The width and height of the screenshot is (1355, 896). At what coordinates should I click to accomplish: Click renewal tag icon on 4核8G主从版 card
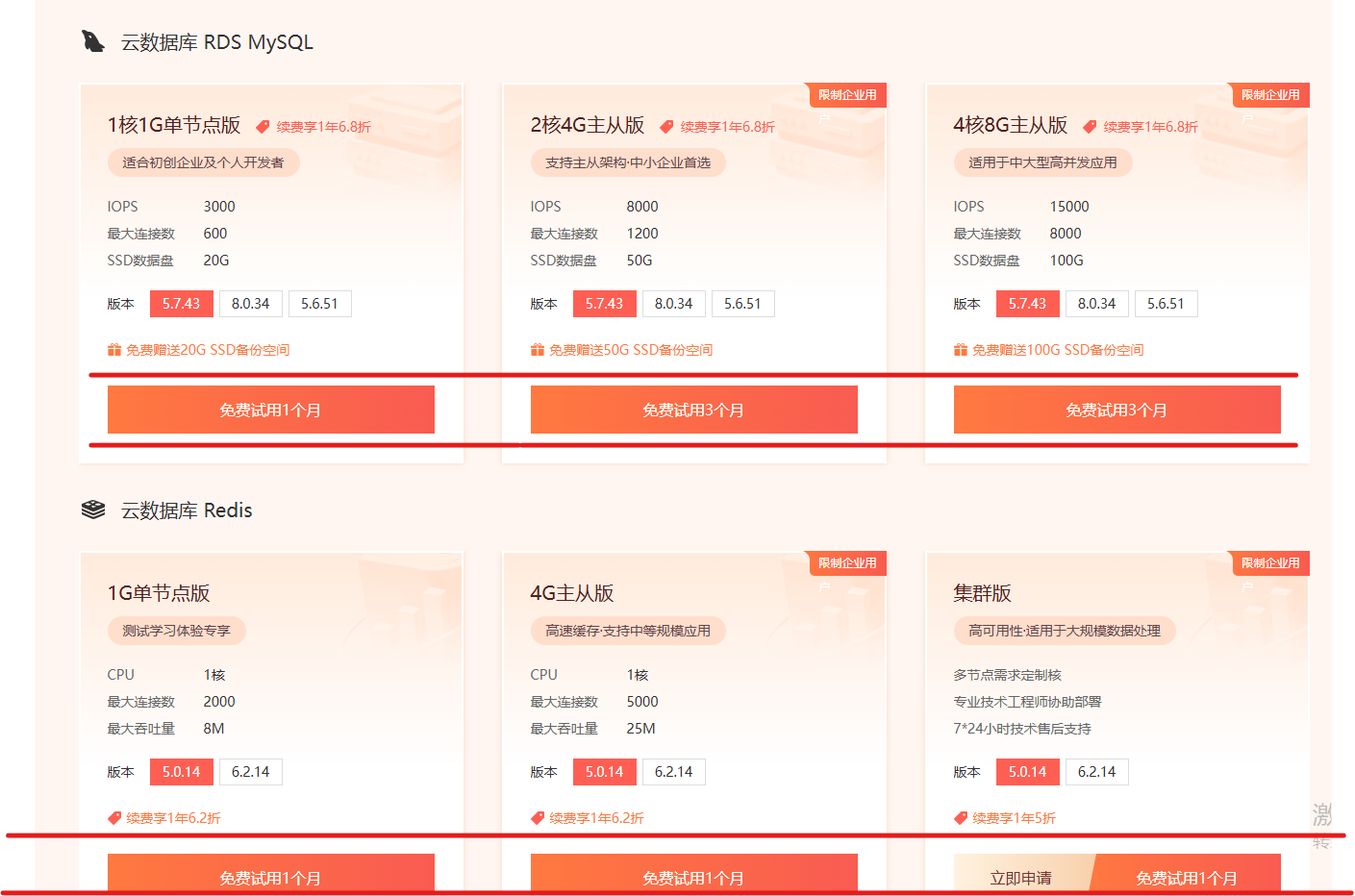click(x=1090, y=127)
